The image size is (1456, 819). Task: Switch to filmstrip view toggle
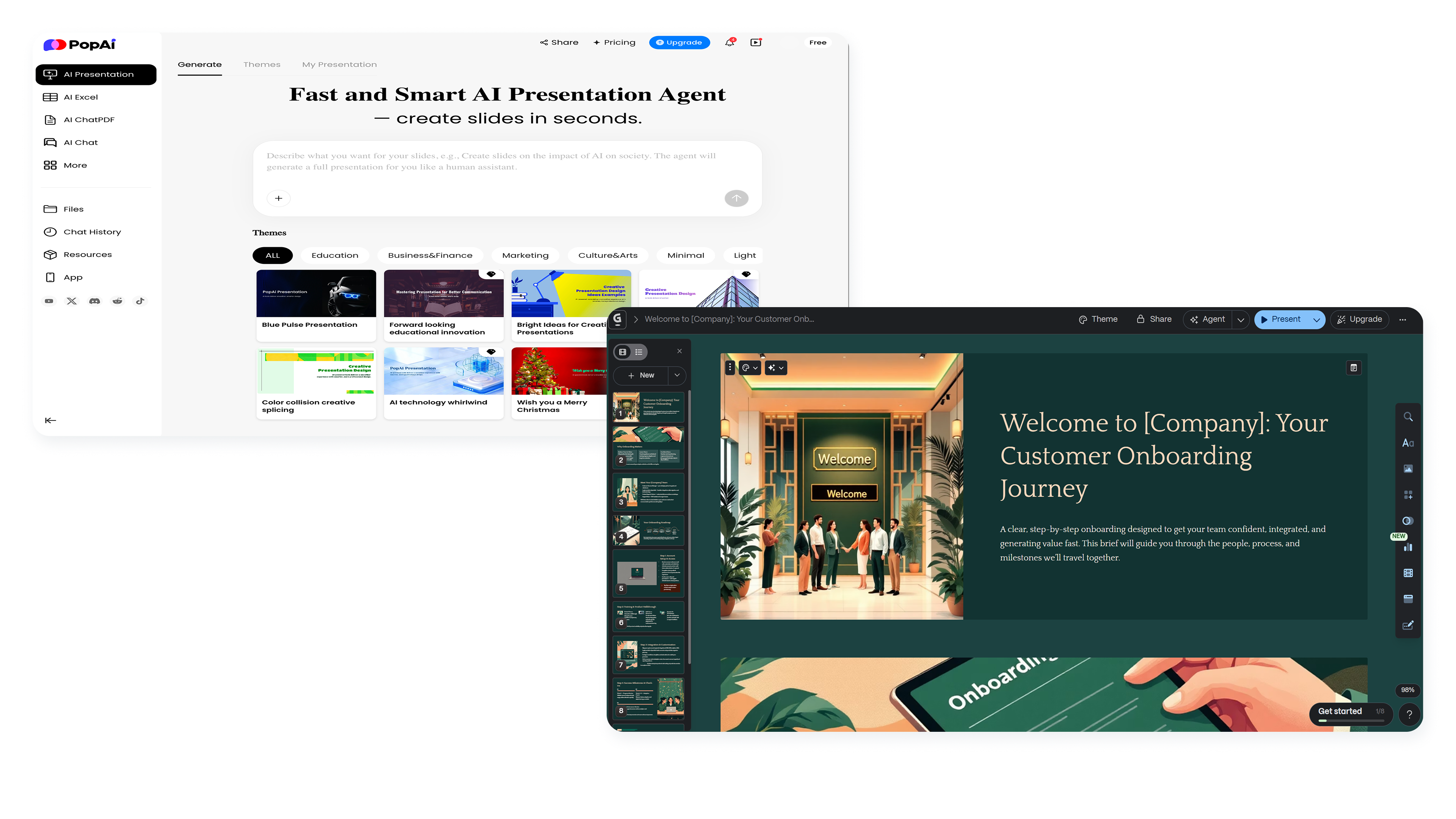pos(623,352)
